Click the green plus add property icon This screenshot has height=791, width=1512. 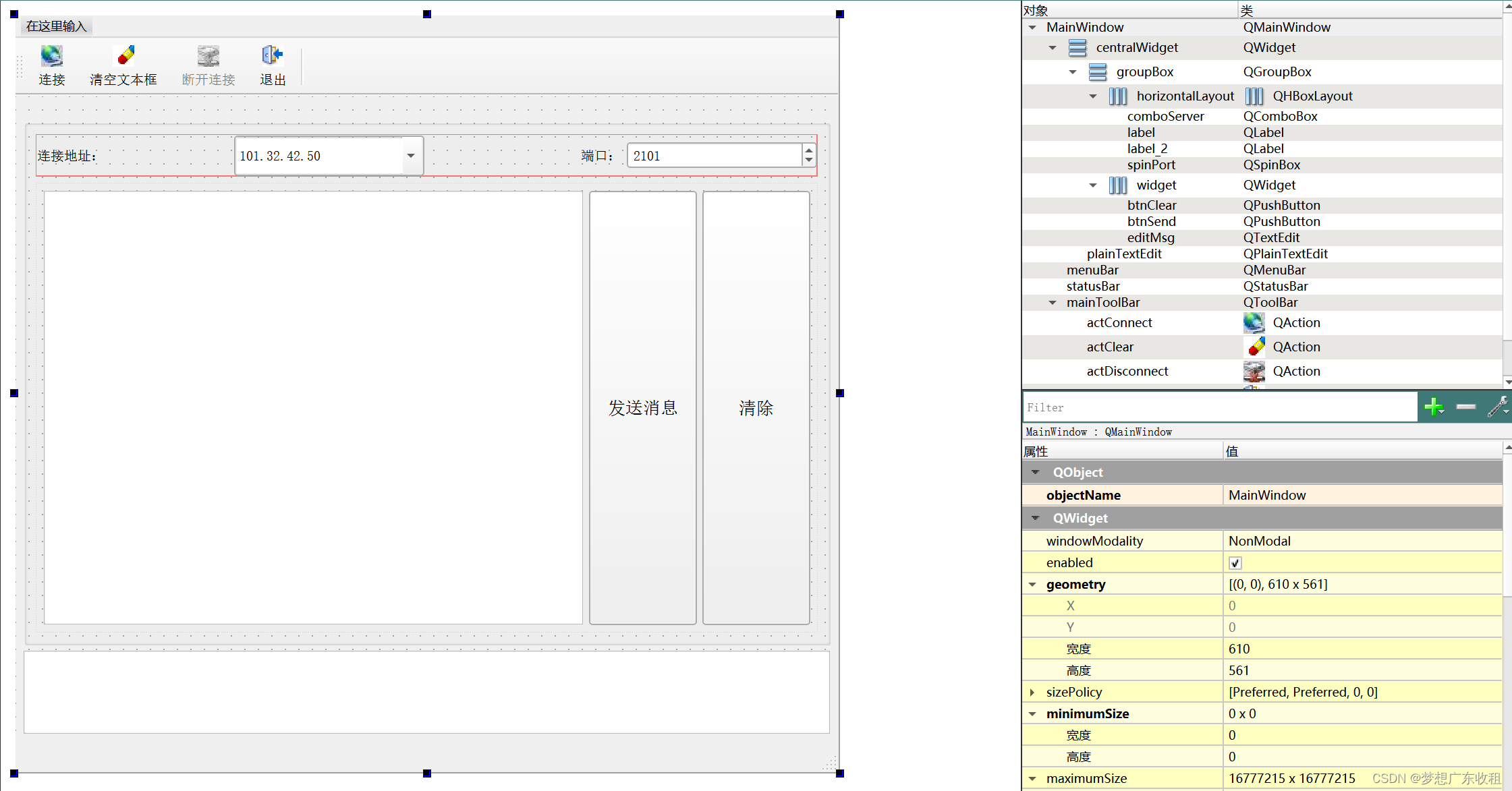(1433, 407)
